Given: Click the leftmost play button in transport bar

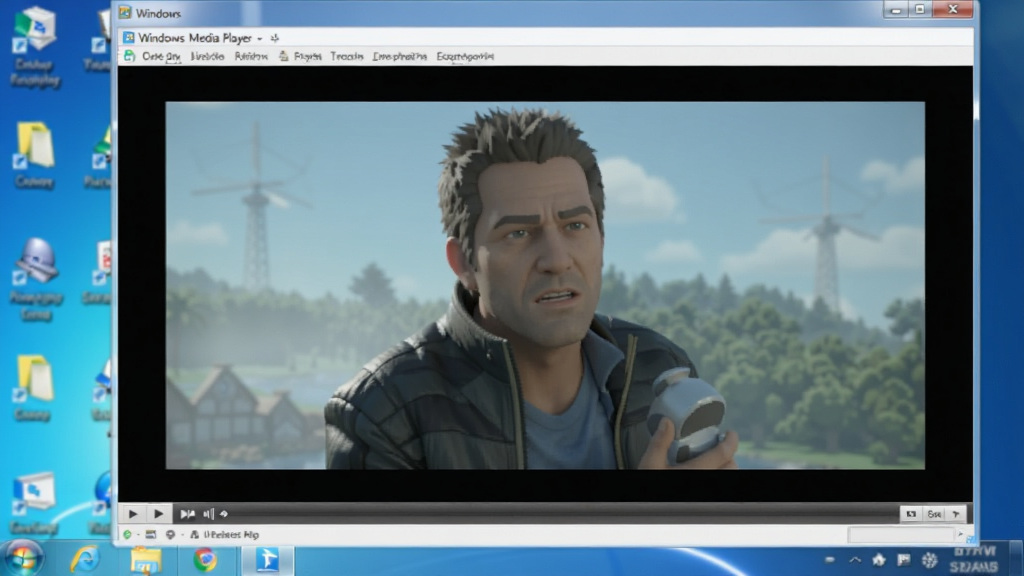Looking at the screenshot, I should 133,514.
